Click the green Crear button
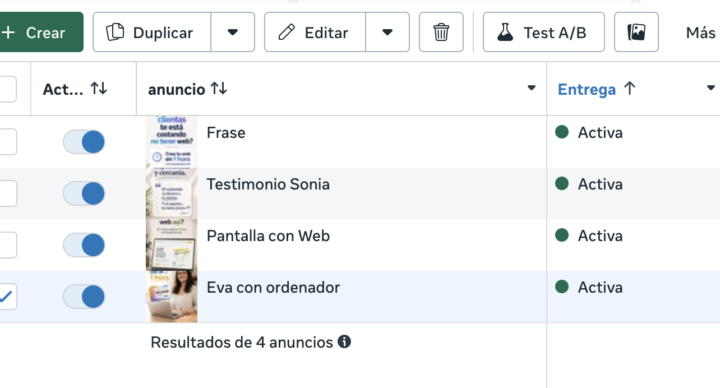720x388 pixels. coord(40,32)
